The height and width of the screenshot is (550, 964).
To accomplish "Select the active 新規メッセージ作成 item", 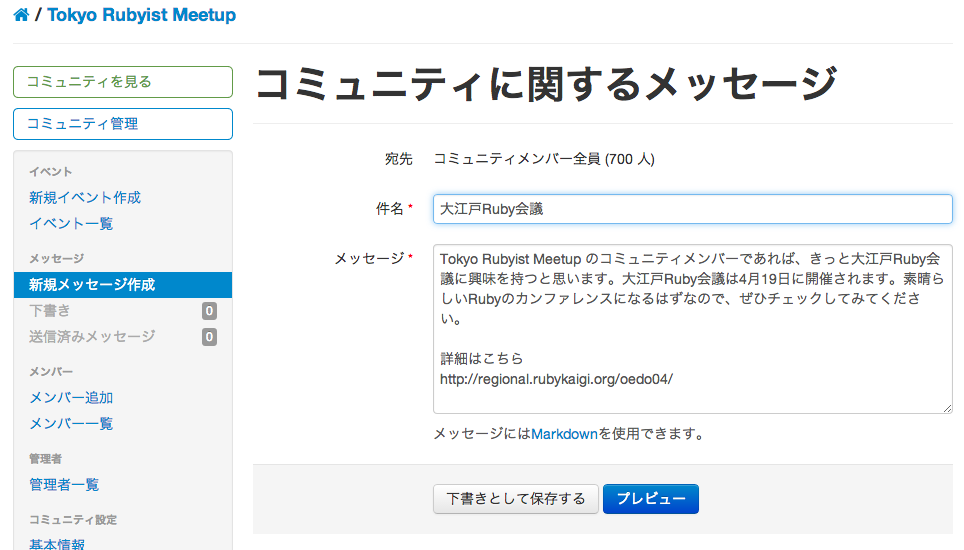I will pos(123,285).
